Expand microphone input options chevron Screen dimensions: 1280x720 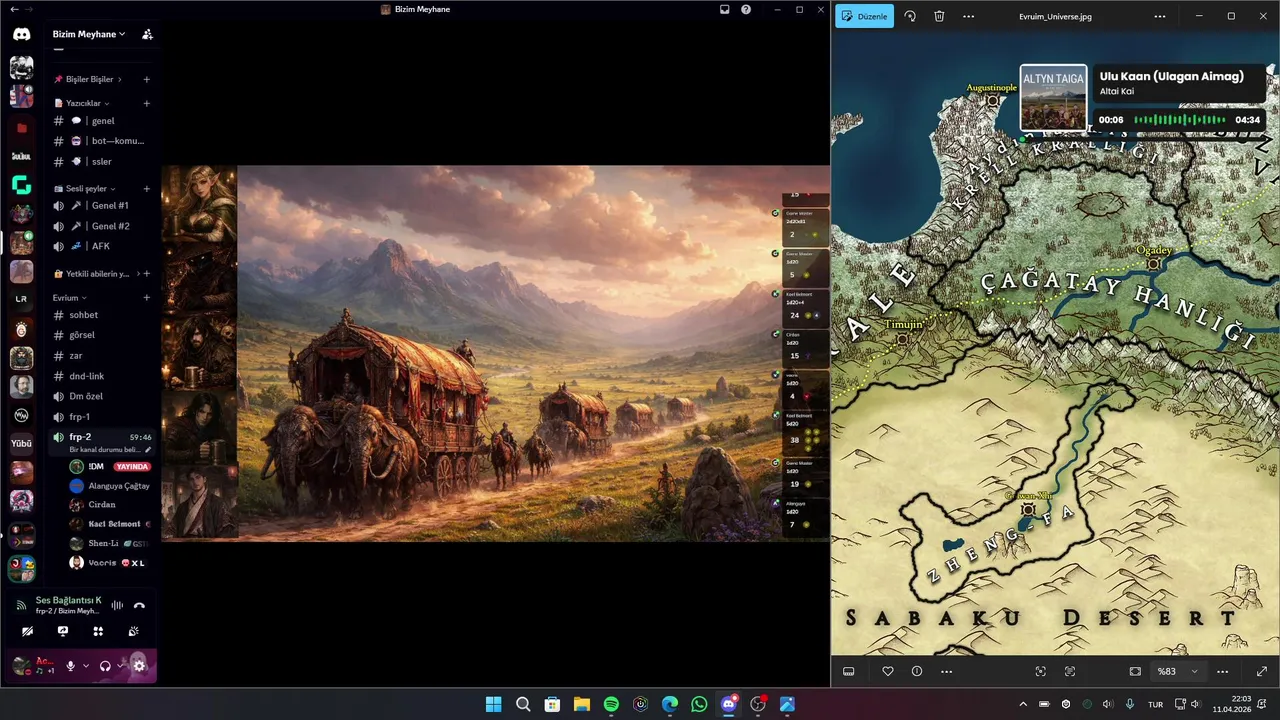tap(86, 666)
